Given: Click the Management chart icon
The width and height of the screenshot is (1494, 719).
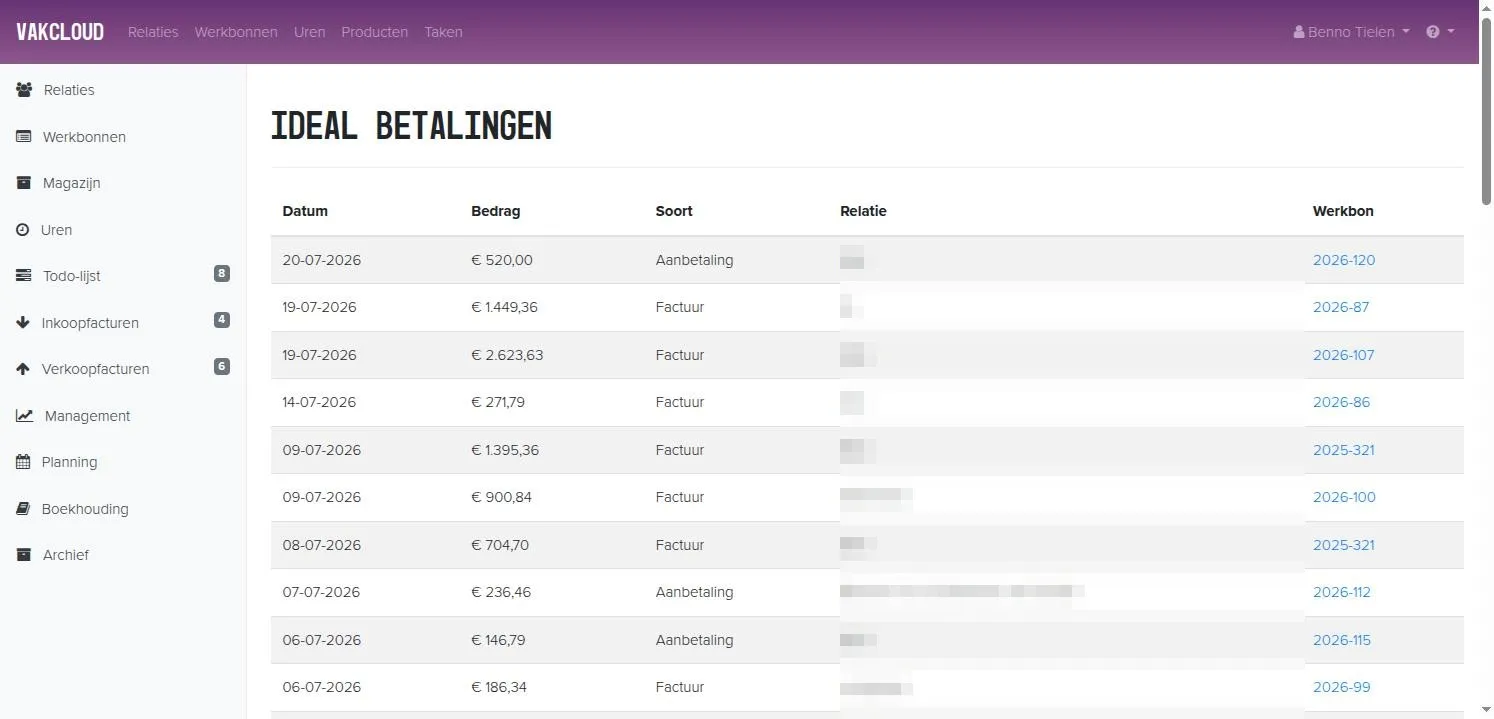Looking at the screenshot, I should [25, 416].
